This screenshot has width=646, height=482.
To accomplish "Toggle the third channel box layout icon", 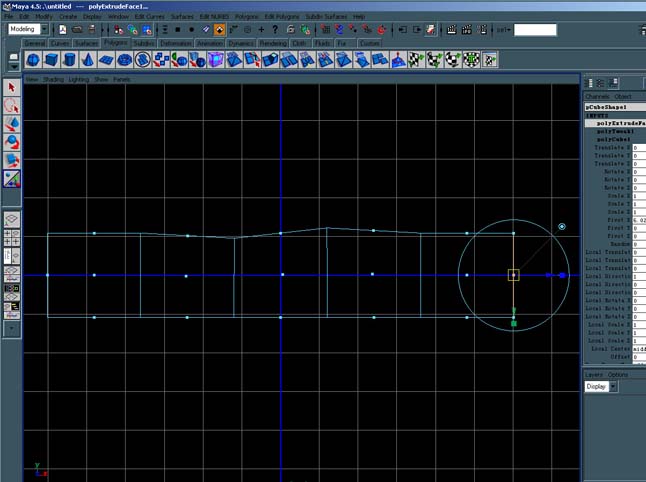I will click(613, 83).
